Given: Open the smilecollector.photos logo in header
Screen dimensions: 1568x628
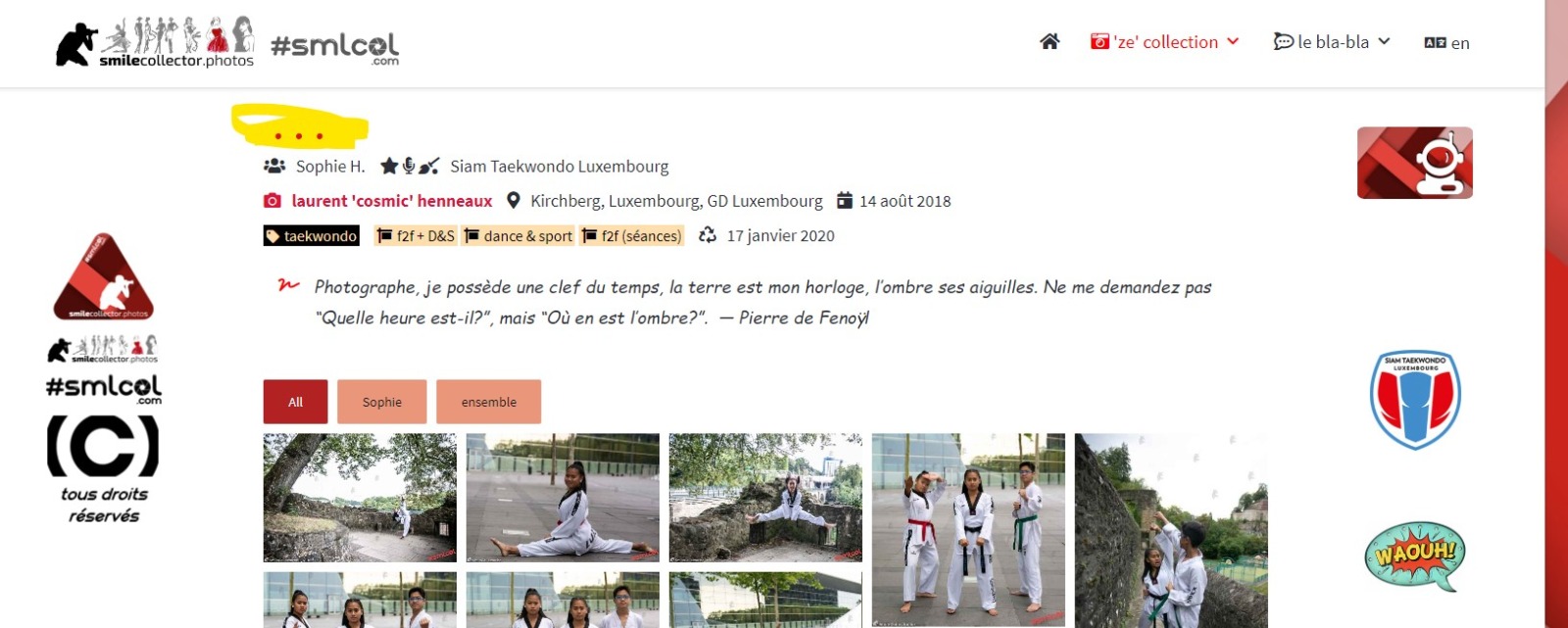Looking at the screenshot, I should coord(155,41).
